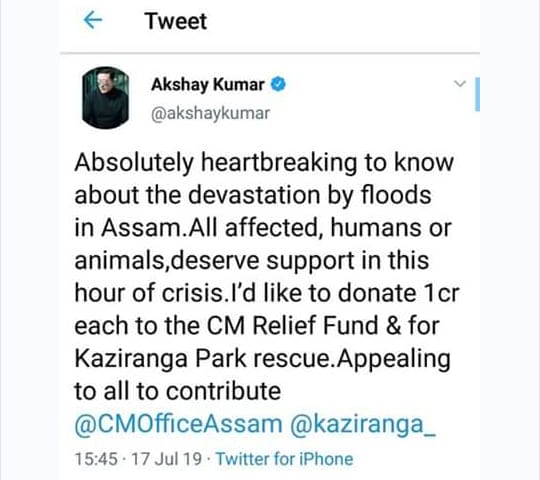Click the 'CM Relief Fund' text

click(x=292, y=325)
